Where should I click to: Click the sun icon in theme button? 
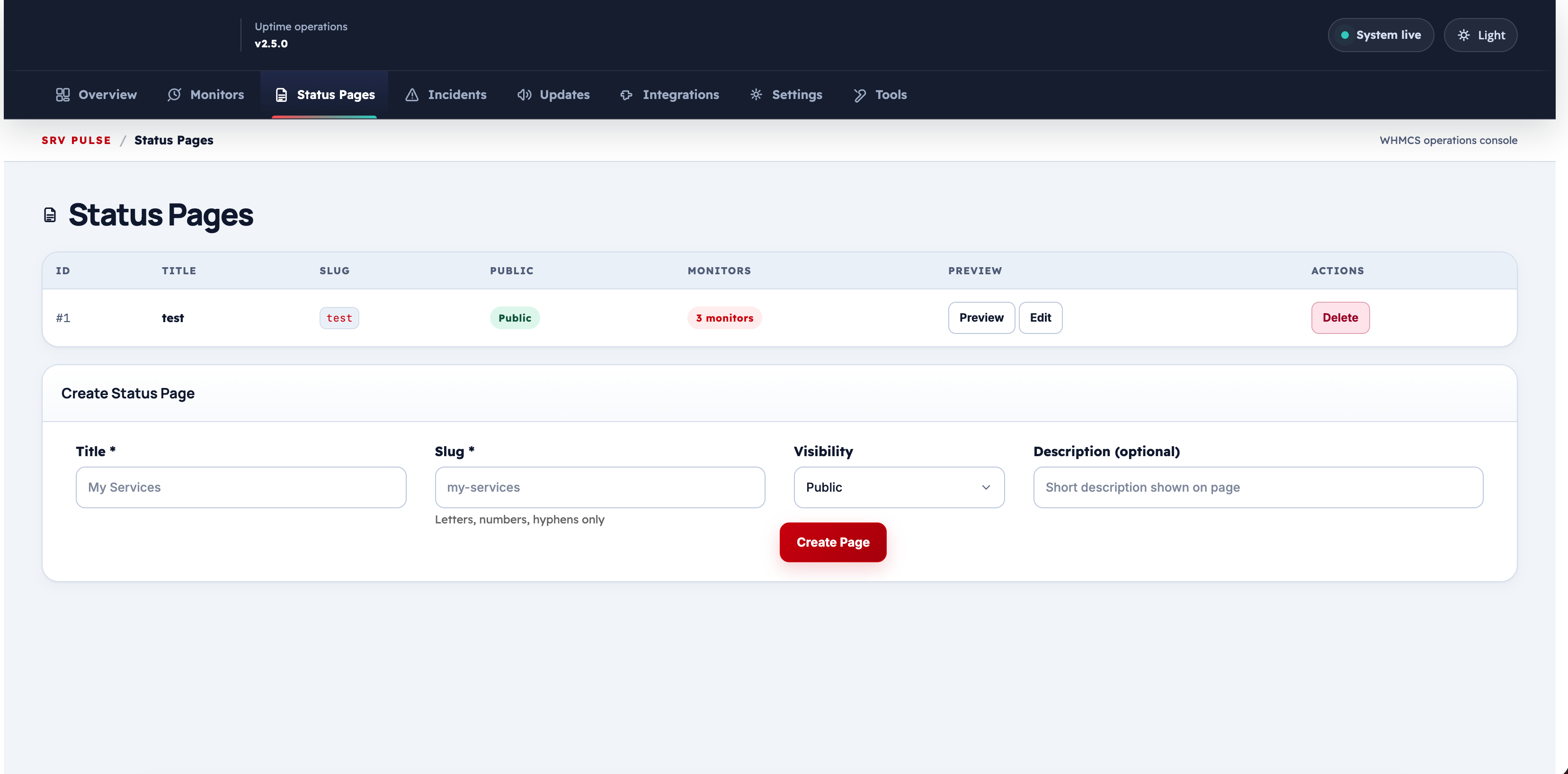1463,36
